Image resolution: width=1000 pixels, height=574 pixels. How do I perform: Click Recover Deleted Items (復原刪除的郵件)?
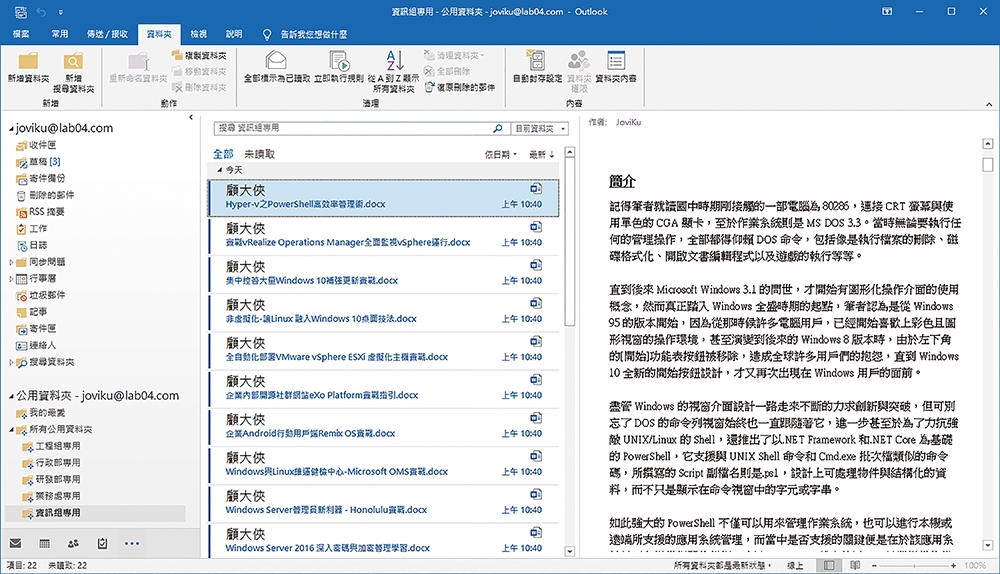(460, 87)
